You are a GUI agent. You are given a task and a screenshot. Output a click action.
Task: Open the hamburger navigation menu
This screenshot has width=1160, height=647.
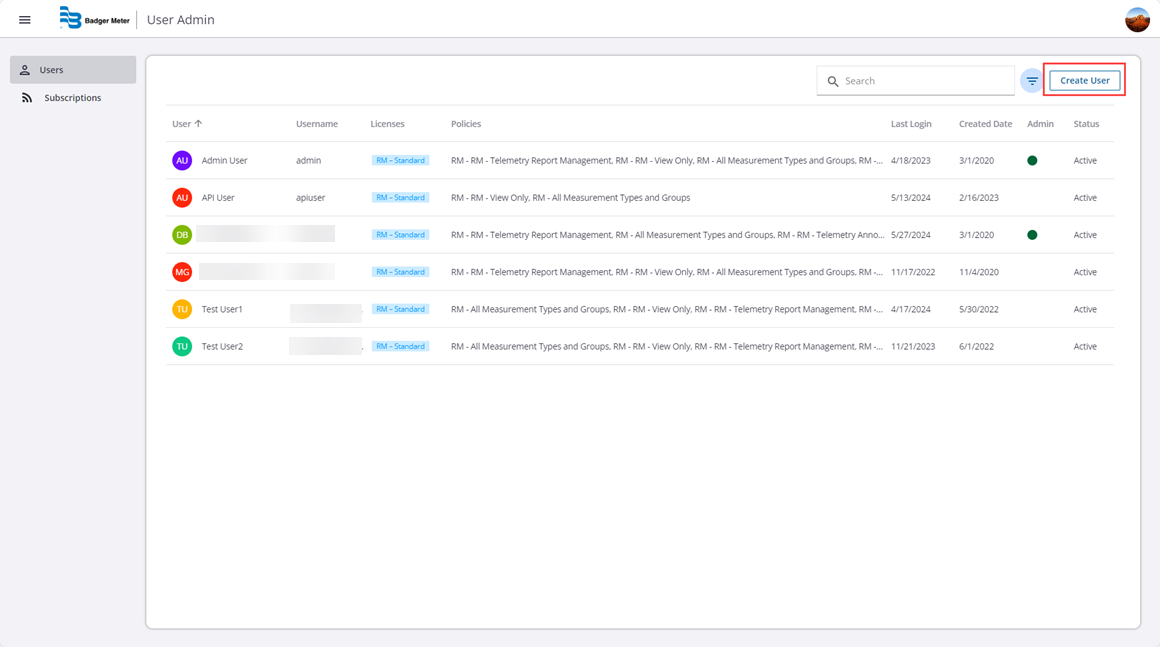[25, 20]
